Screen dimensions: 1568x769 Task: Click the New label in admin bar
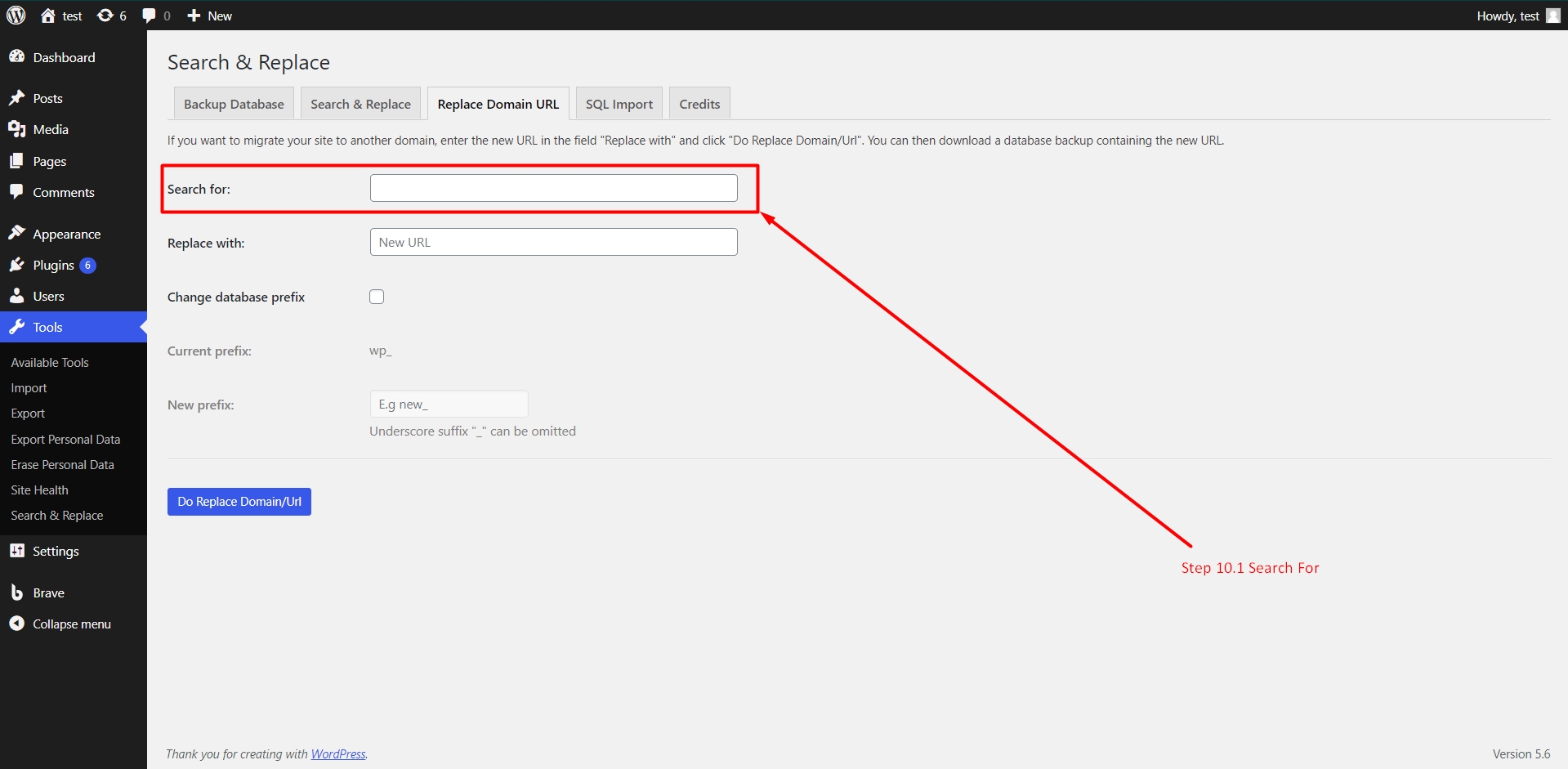coord(220,16)
